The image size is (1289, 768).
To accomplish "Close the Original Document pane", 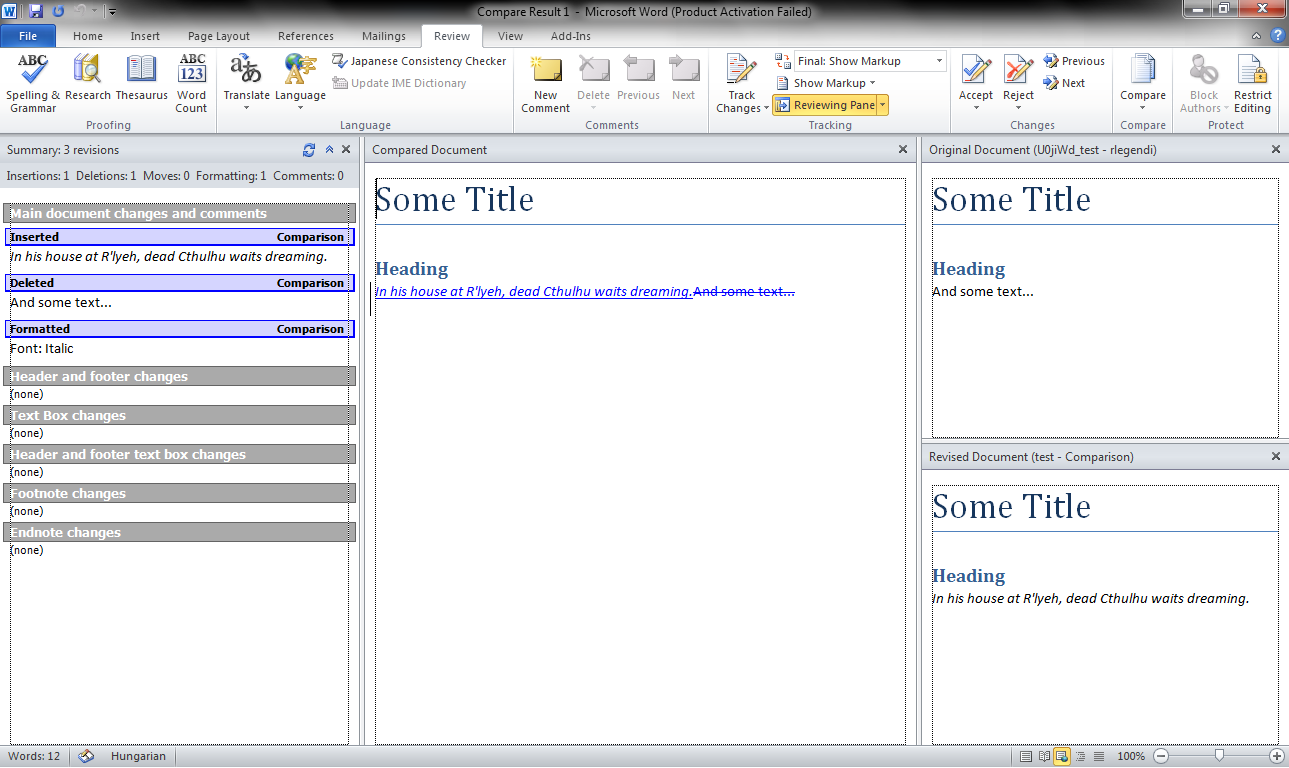I will tap(1276, 149).
